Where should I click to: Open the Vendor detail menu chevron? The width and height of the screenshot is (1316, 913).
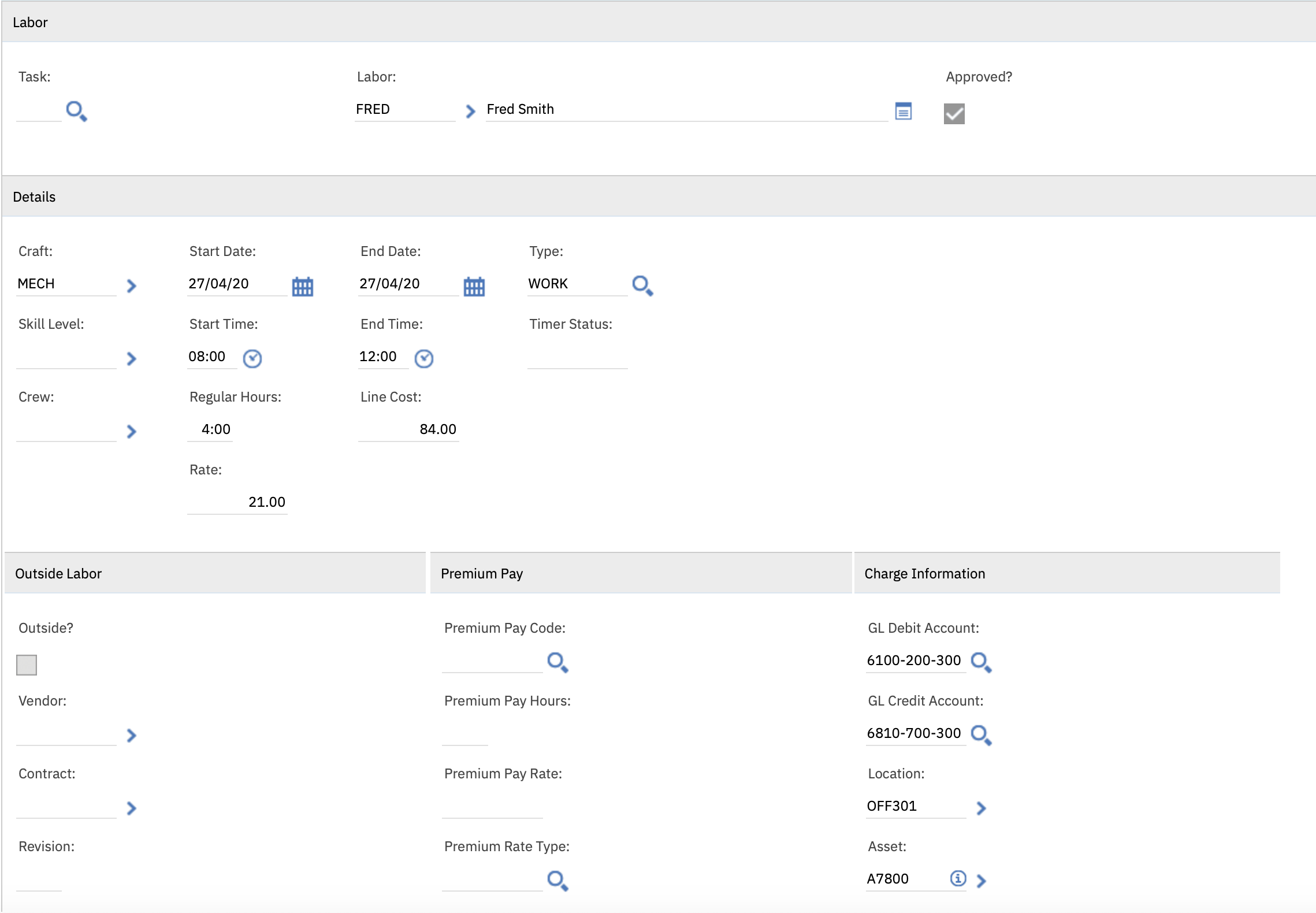pyautogui.click(x=132, y=735)
